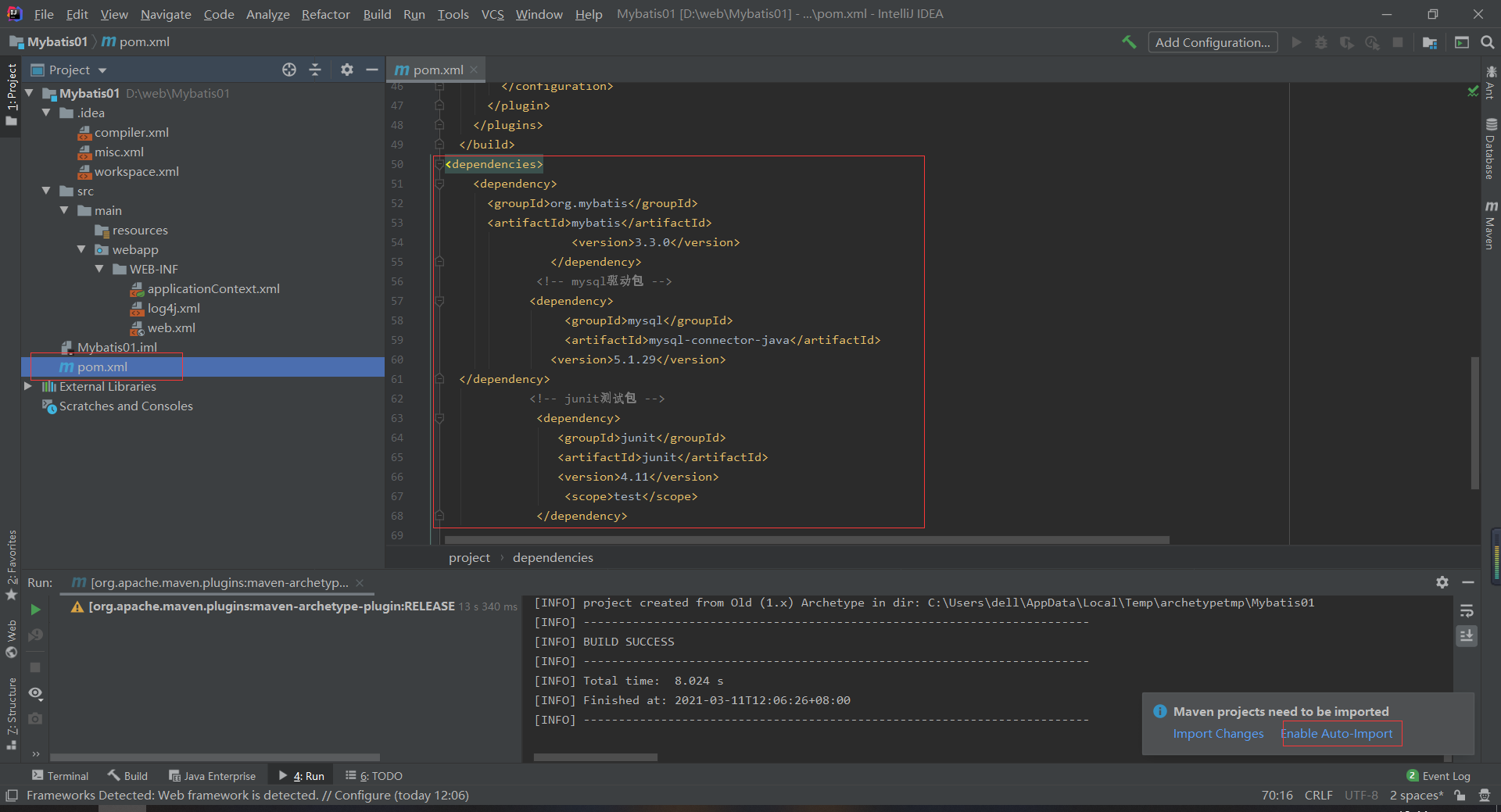This screenshot has height=812, width=1501.
Task: Click scroll to end icon in Run console
Action: [x=1467, y=636]
